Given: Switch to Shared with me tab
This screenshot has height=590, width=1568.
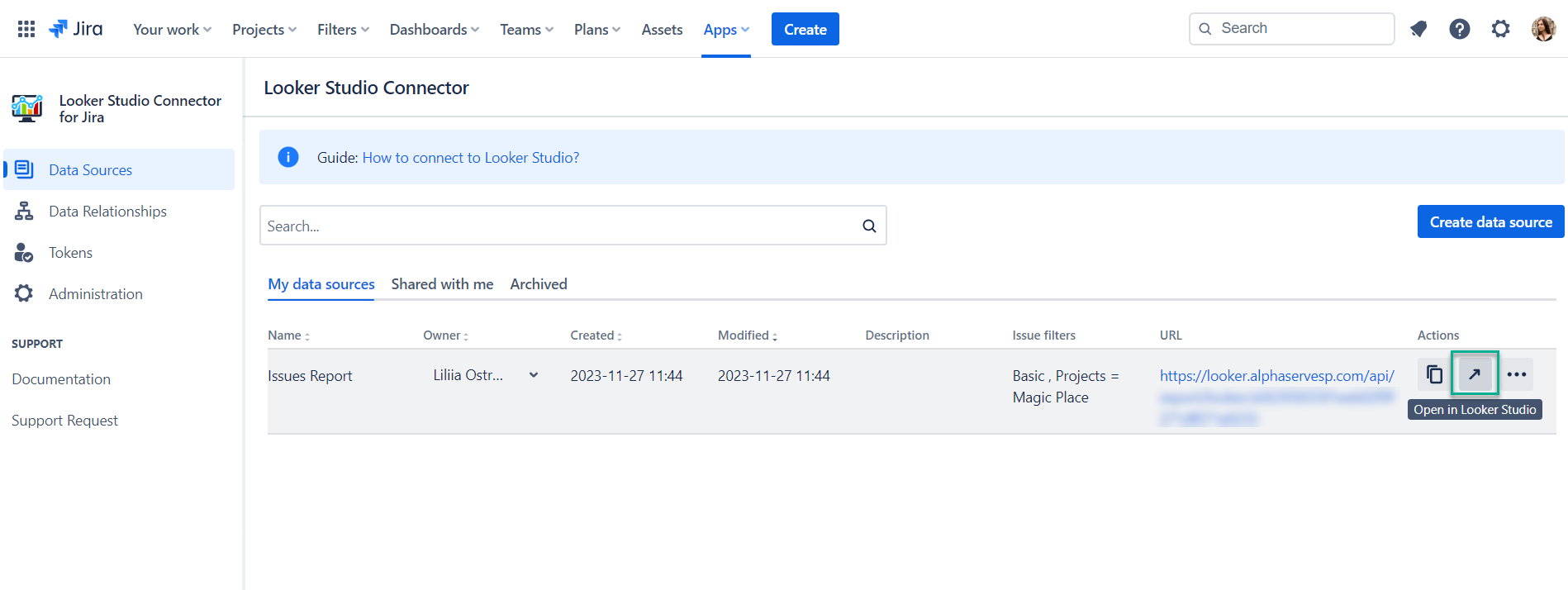Looking at the screenshot, I should click(x=442, y=284).
